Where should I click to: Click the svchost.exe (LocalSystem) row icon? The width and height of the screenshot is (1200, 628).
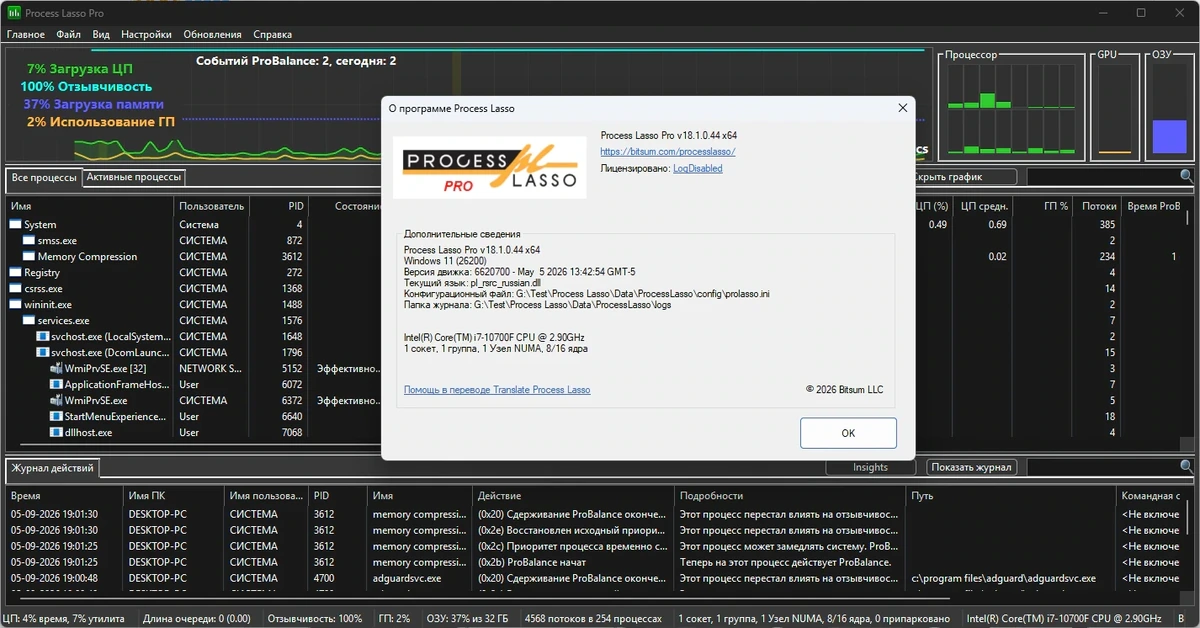click(x=43, y=337)
